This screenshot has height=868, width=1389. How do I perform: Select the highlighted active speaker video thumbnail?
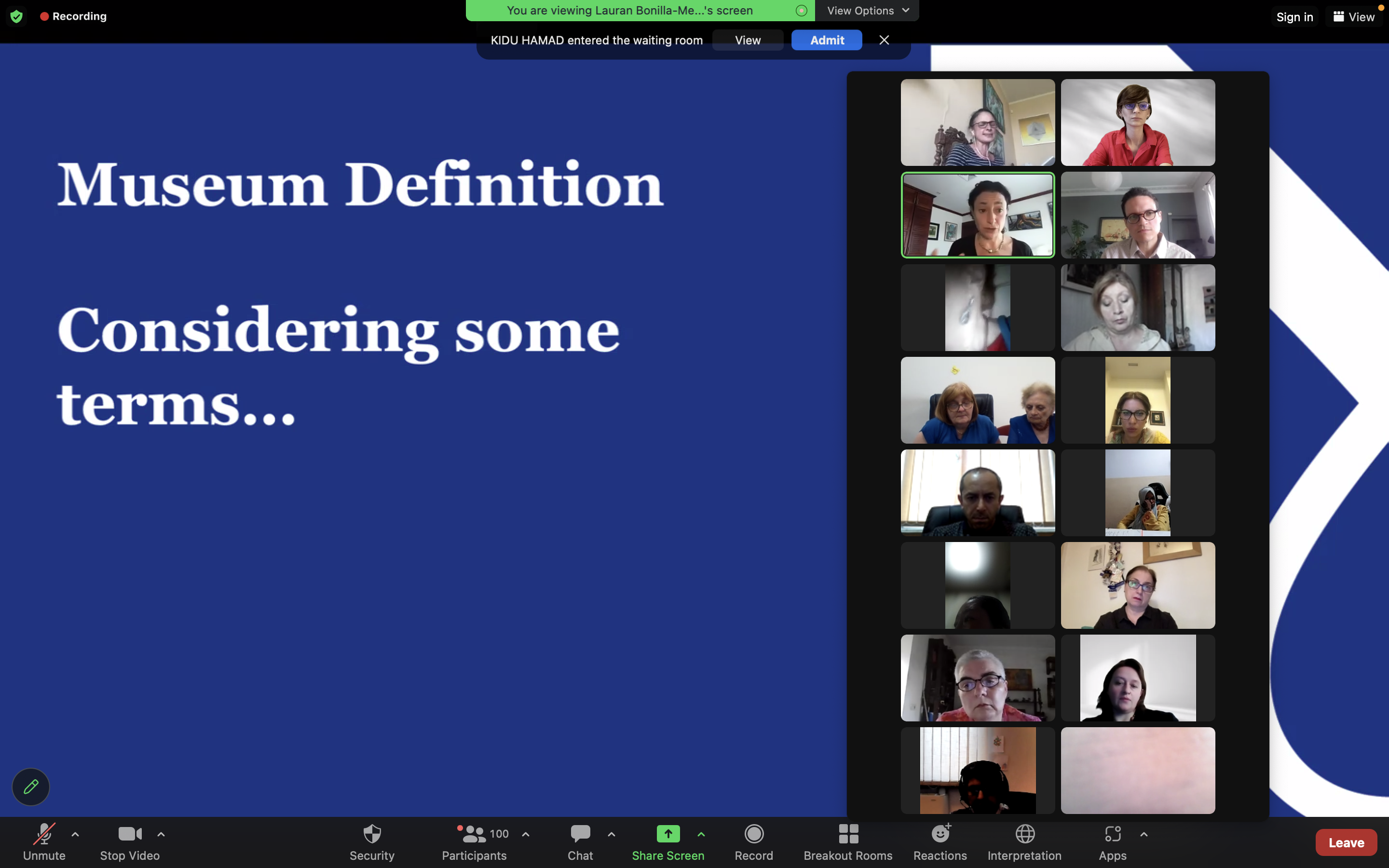tap(978, 215)
